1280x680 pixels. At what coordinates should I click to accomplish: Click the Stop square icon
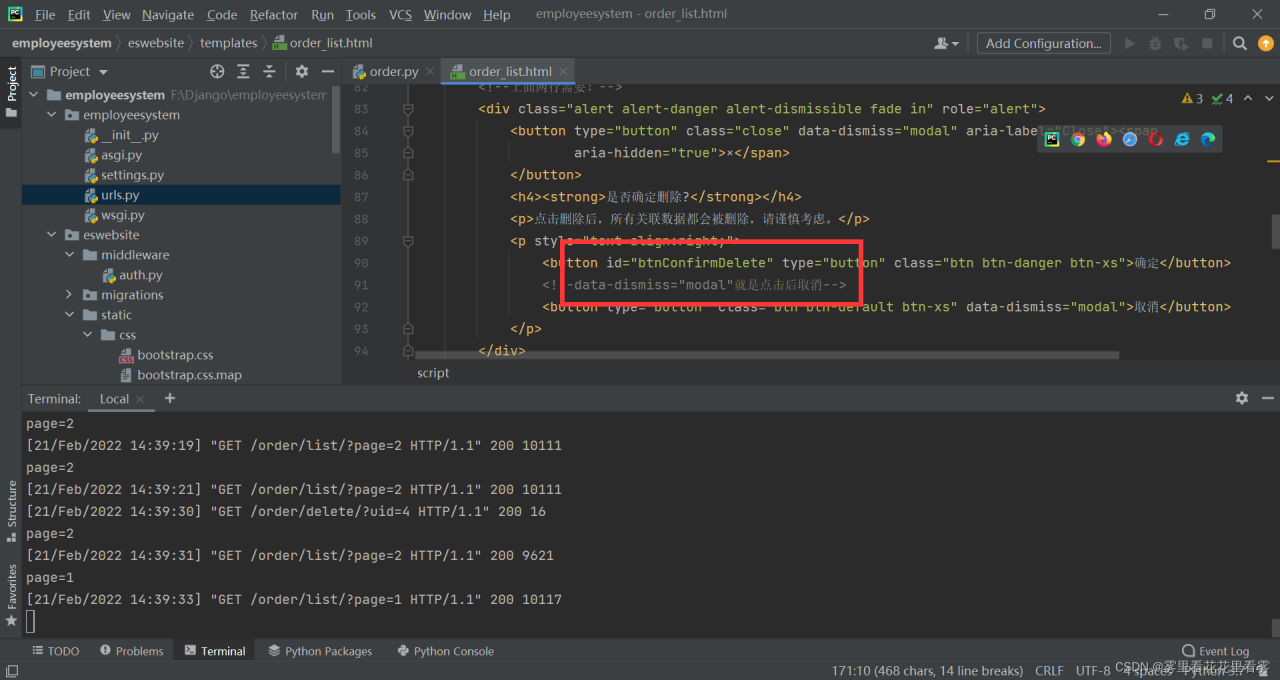[1207, 43]
